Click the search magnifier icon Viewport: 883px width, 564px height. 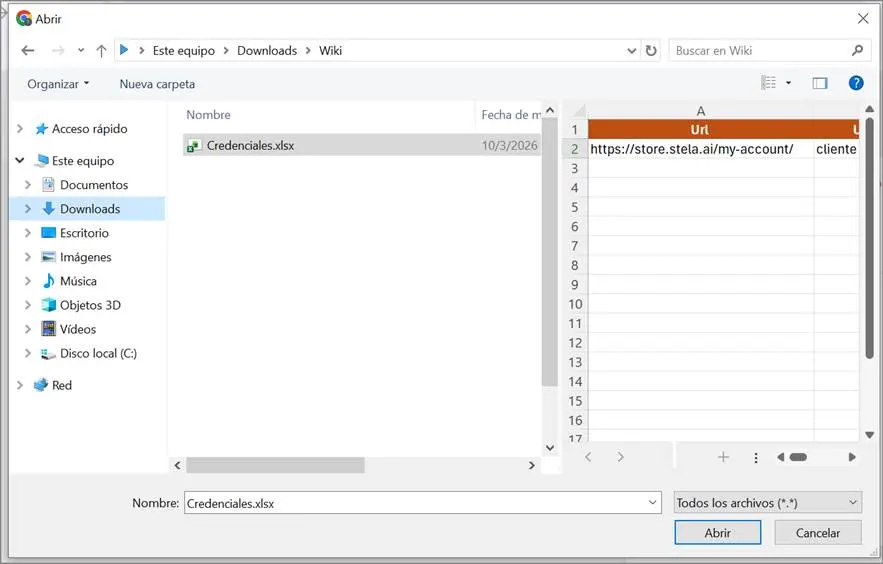[x=857, y=51]
